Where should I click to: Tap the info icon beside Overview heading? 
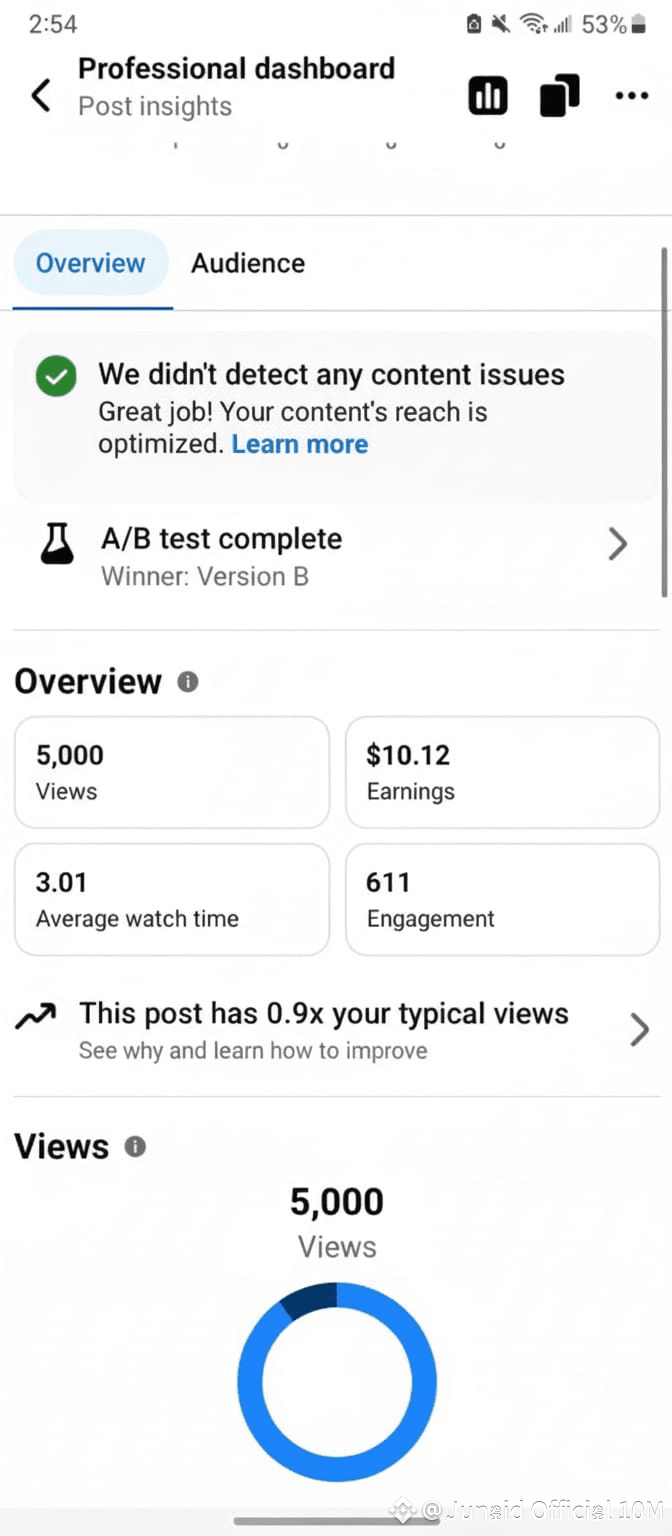click(x=188, y=682)
